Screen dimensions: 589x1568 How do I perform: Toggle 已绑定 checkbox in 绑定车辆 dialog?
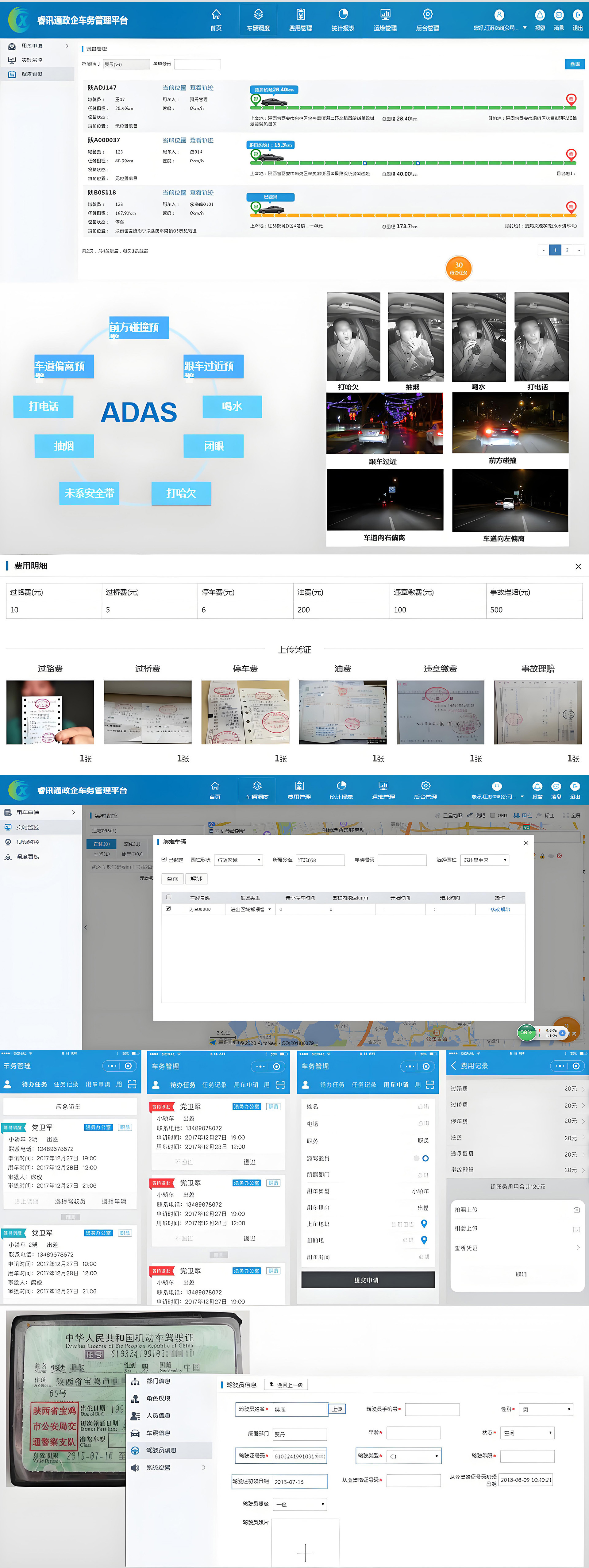[164, 860]
